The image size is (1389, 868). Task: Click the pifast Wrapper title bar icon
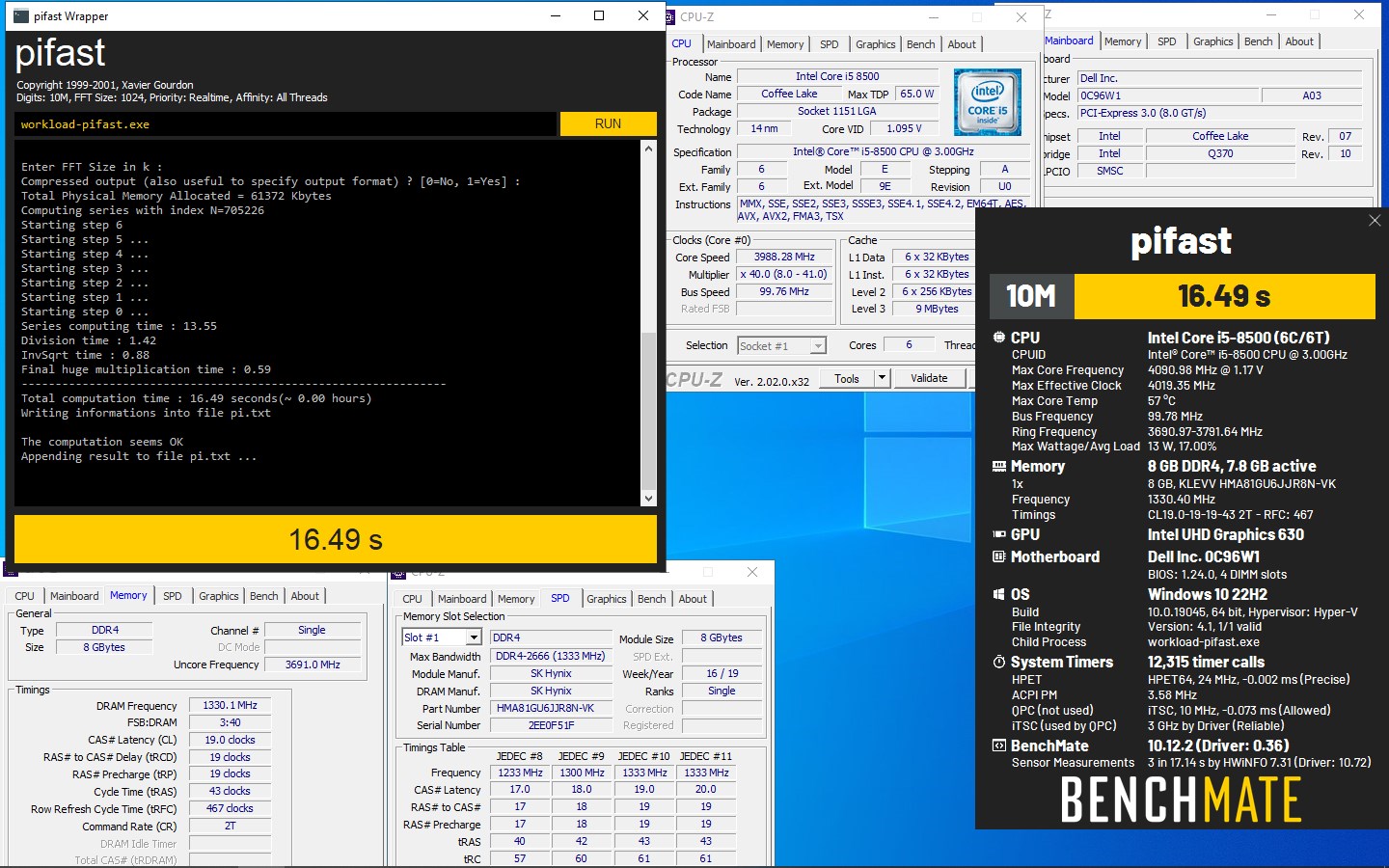pos(20,15)
